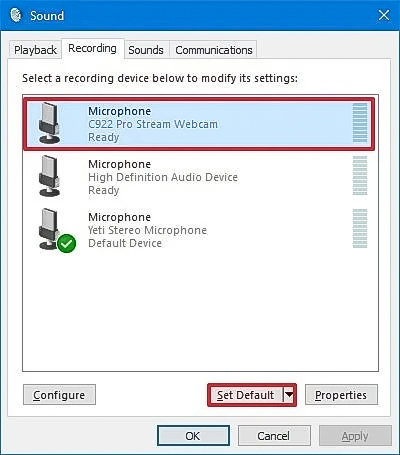This screenshot has width=400, height=455.
Task: Close the Sound dialog window
Action: (x=384, y=15)
